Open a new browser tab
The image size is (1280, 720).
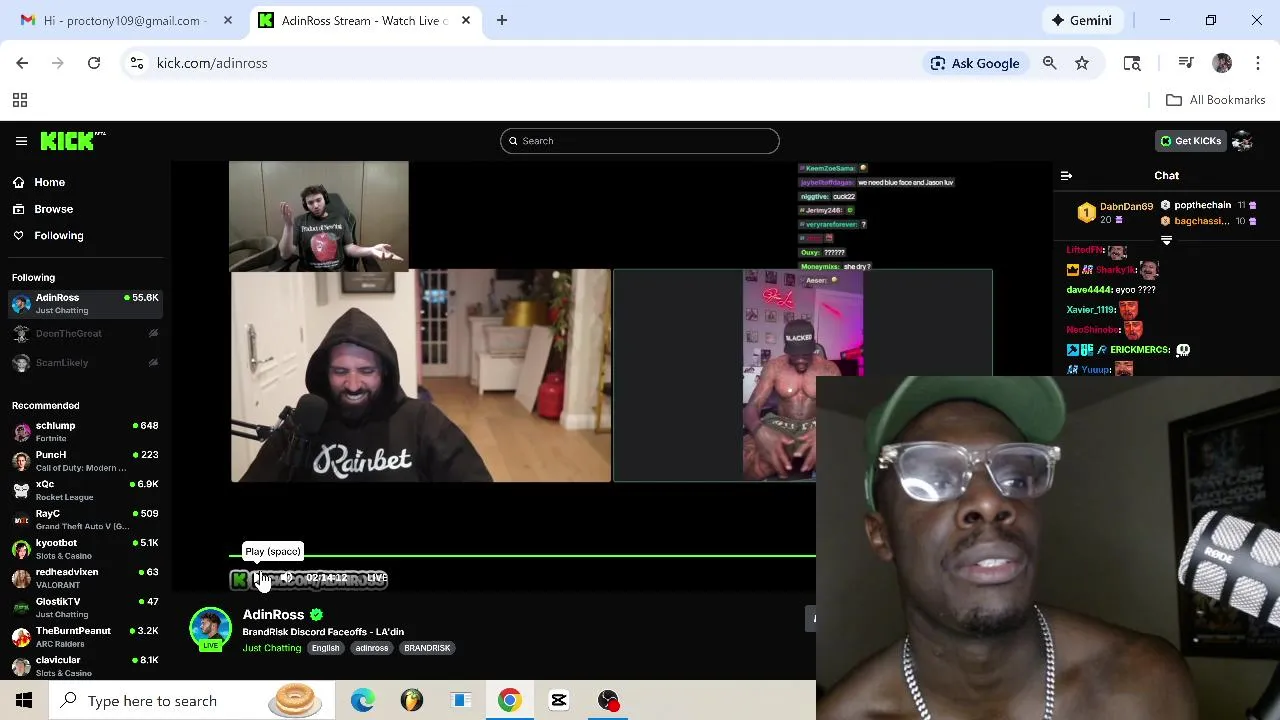(502, 20)
